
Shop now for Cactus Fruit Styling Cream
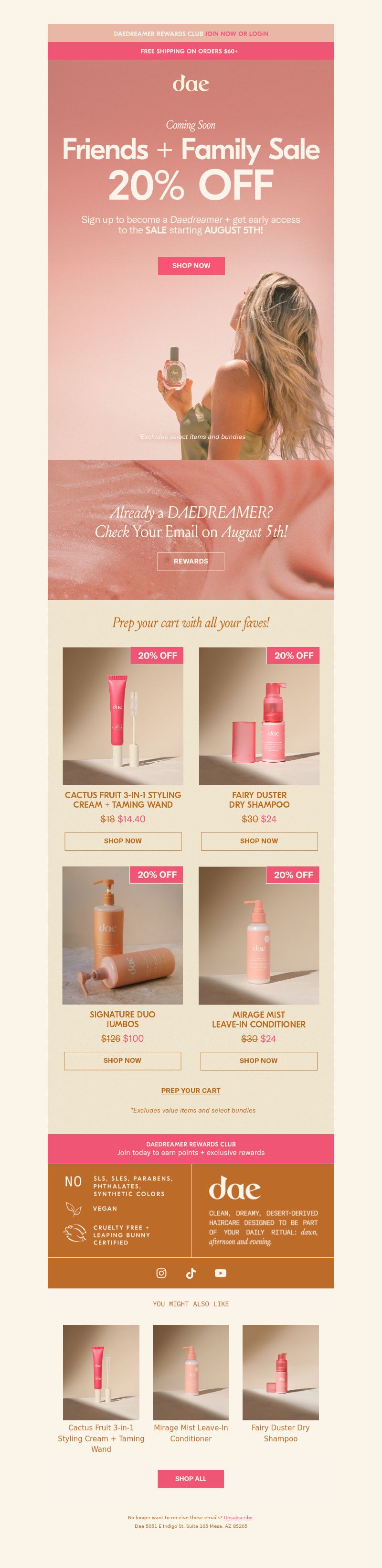point(123,841)
